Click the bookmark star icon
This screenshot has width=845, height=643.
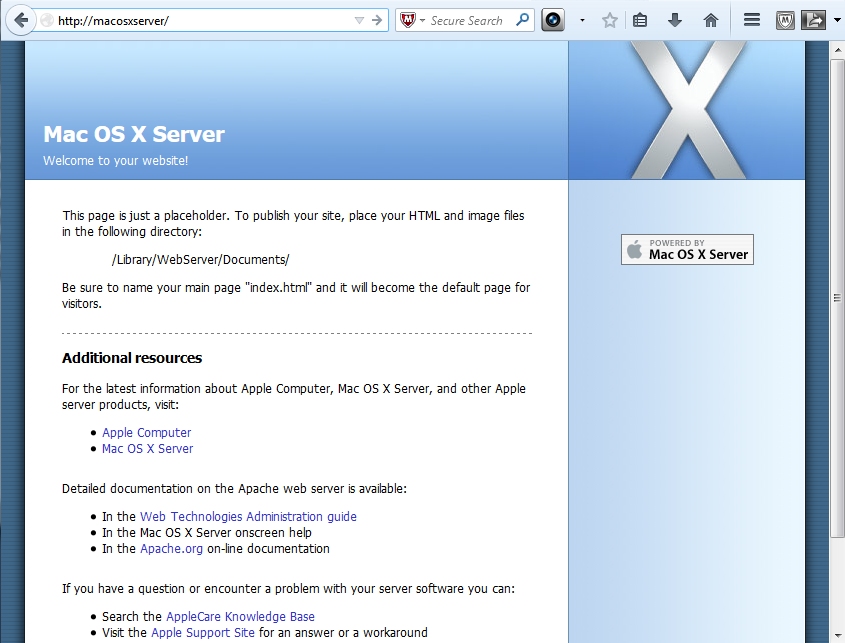point(609,20)
